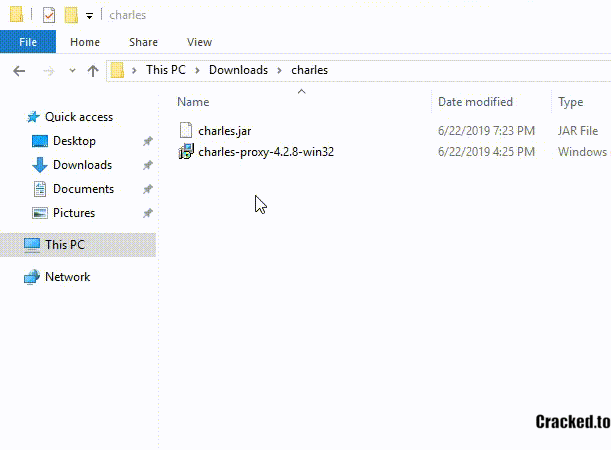Select the charles-proxy-4.2.8-win32 installer icon
The image size is (611, 450).
click(185, 152)
